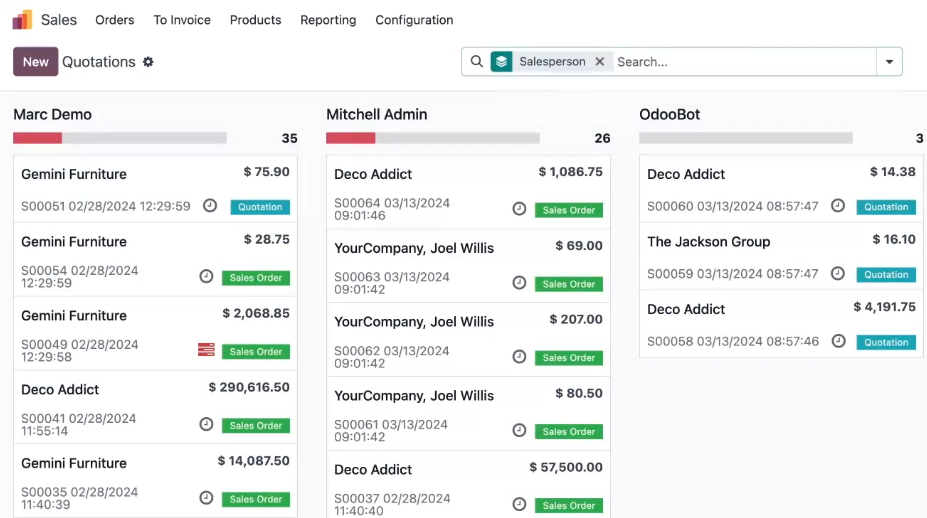The image size is (927, 518).
Task: Click activity clock on order S00063
Action: point(519,283)
